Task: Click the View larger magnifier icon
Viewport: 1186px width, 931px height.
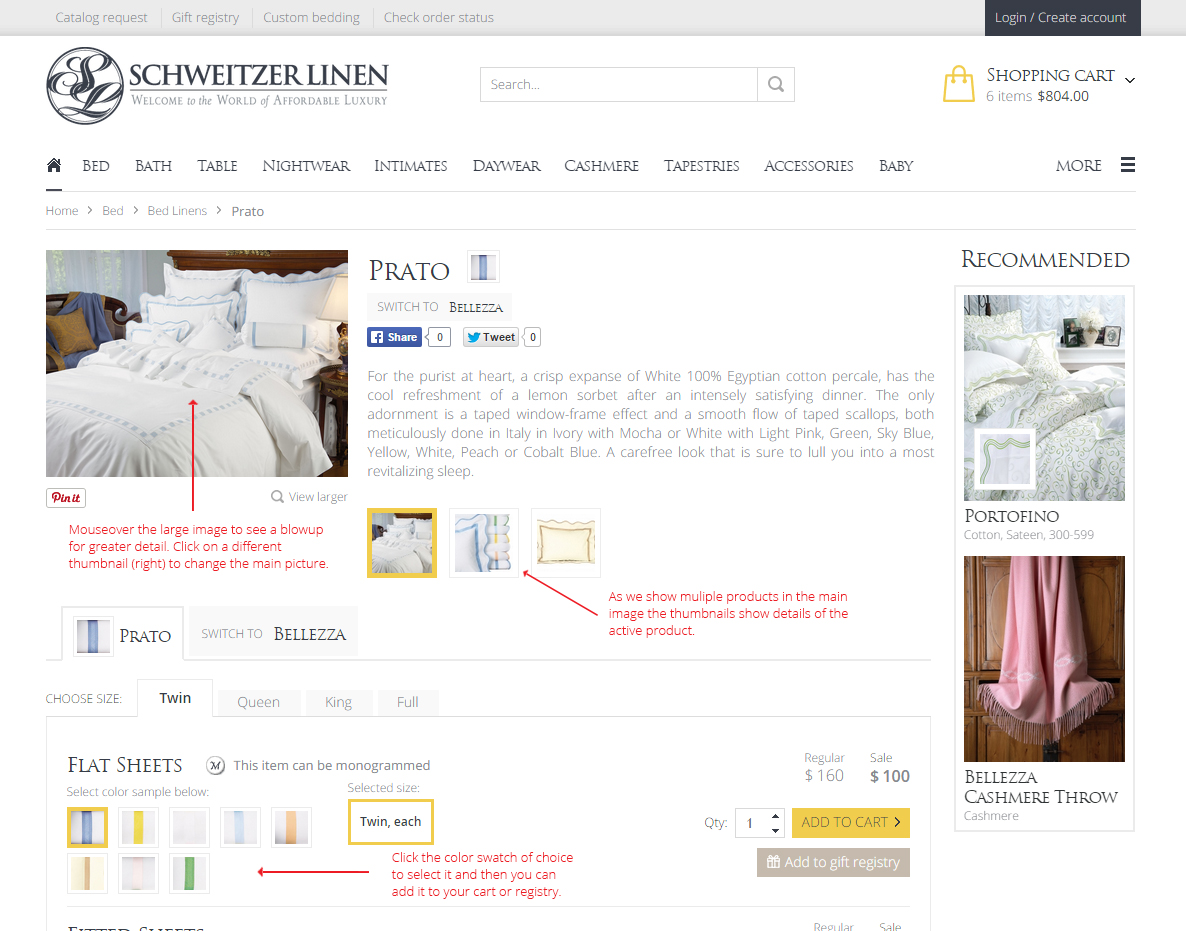Action: point(275,496)
